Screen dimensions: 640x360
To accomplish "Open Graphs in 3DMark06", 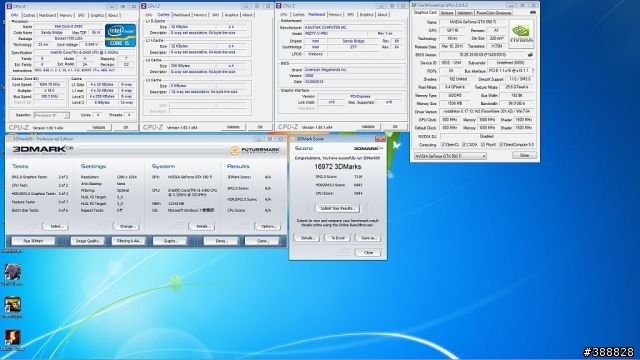I will (x=170, y=241).
